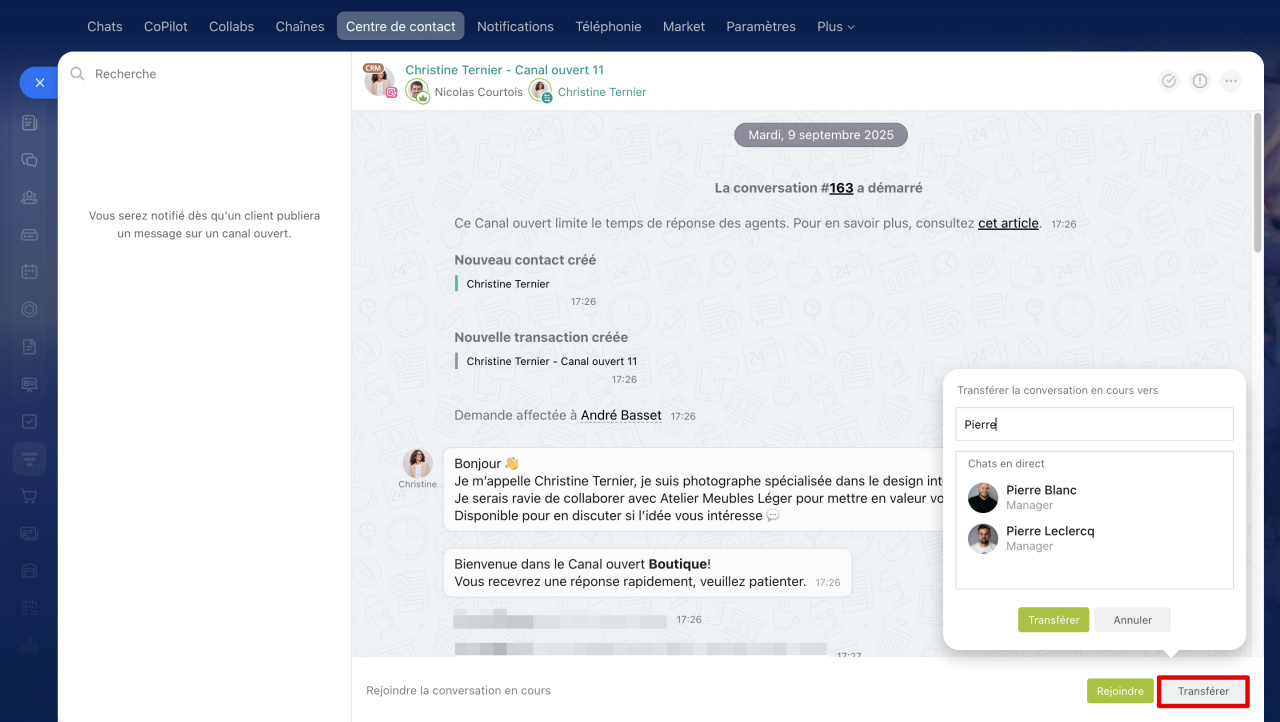Click green Transférer button in popup
Screen dimensions: 1280x722
(1053, 620)
